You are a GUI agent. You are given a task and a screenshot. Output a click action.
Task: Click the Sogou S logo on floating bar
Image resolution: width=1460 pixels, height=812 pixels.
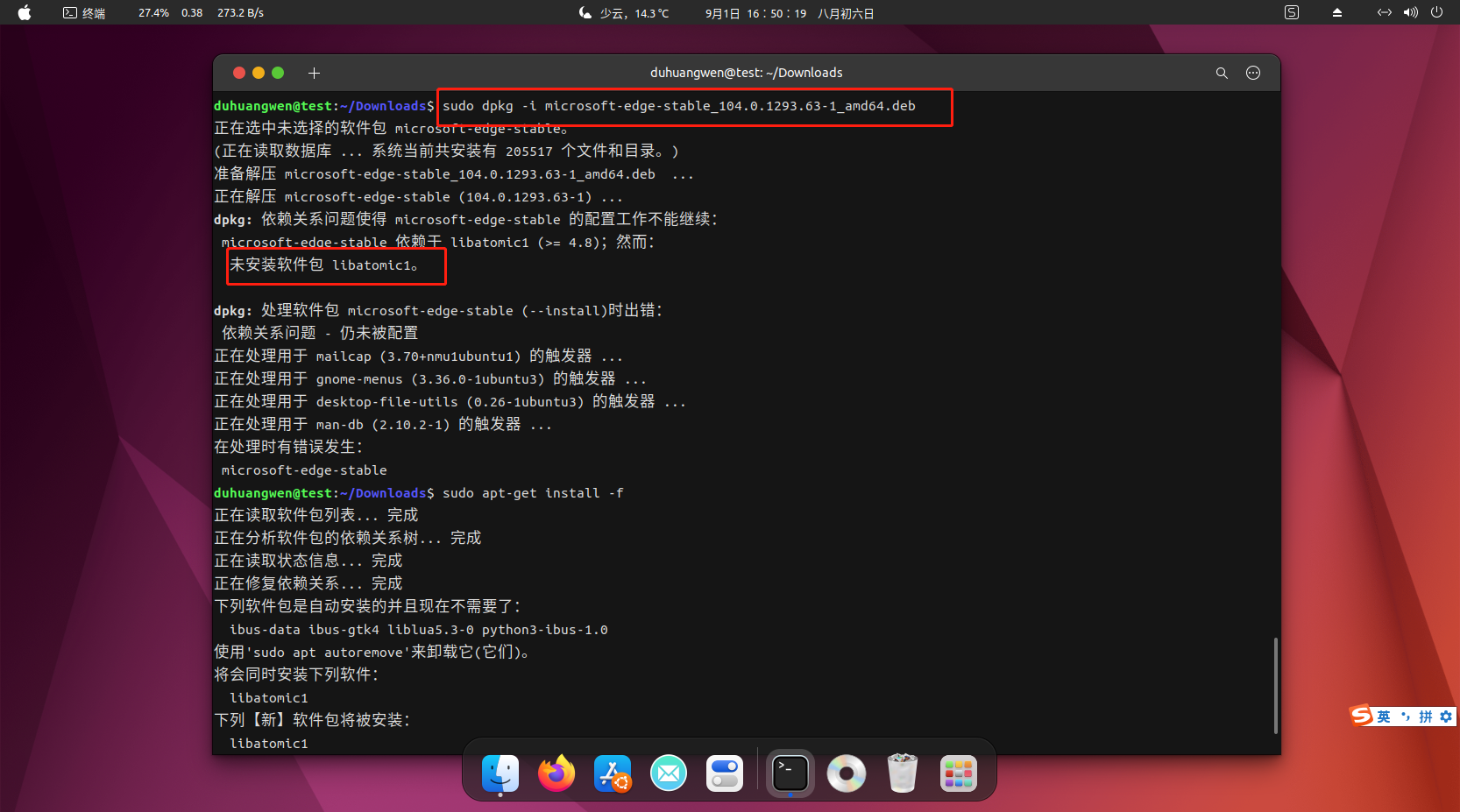pyautogui.click(x=1361, y=716)
